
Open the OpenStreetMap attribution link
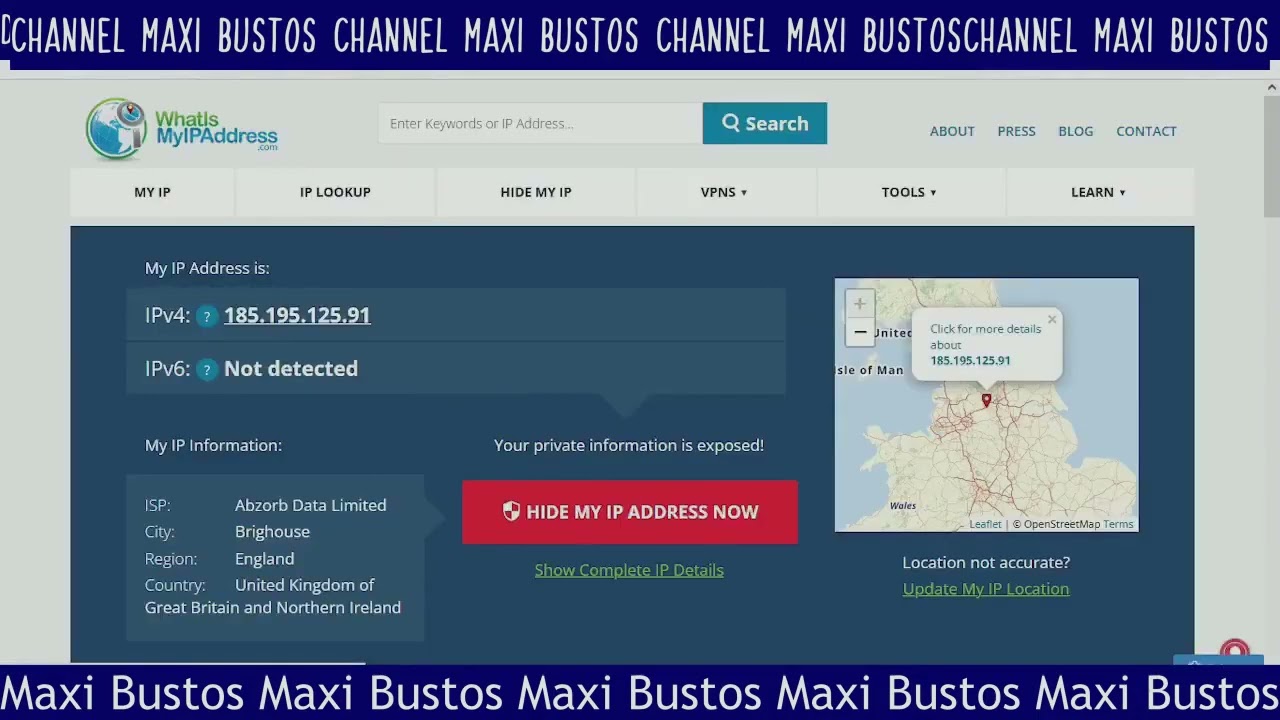[1061, 524]
